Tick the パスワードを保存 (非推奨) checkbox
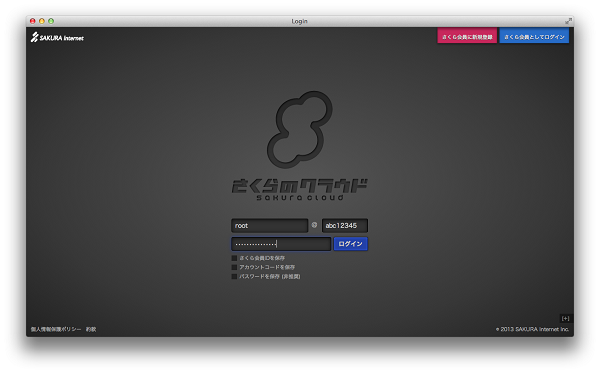The height and width of the screenshot is (373, 600). click(234, 277)
